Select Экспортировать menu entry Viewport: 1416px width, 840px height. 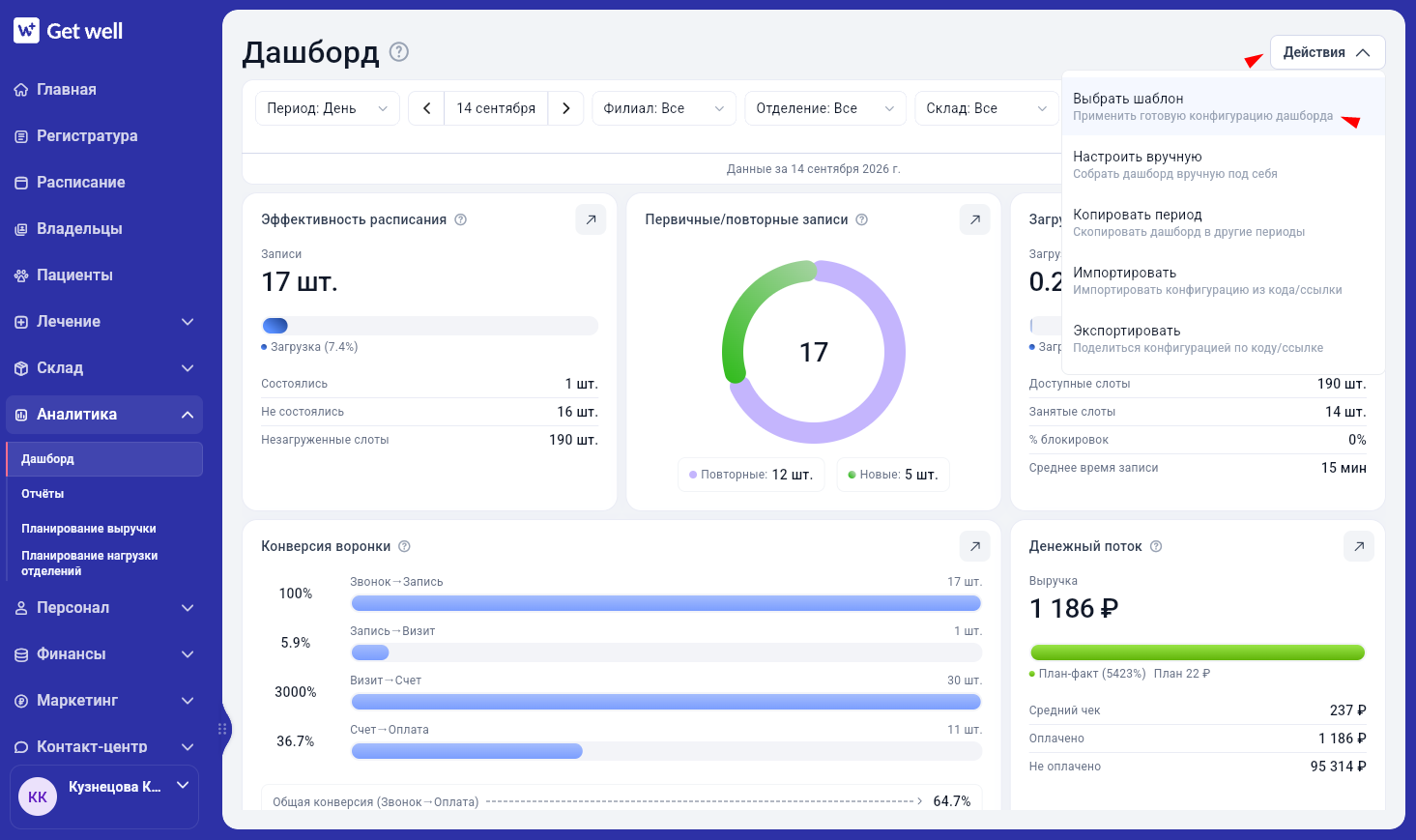(1224, 338)
